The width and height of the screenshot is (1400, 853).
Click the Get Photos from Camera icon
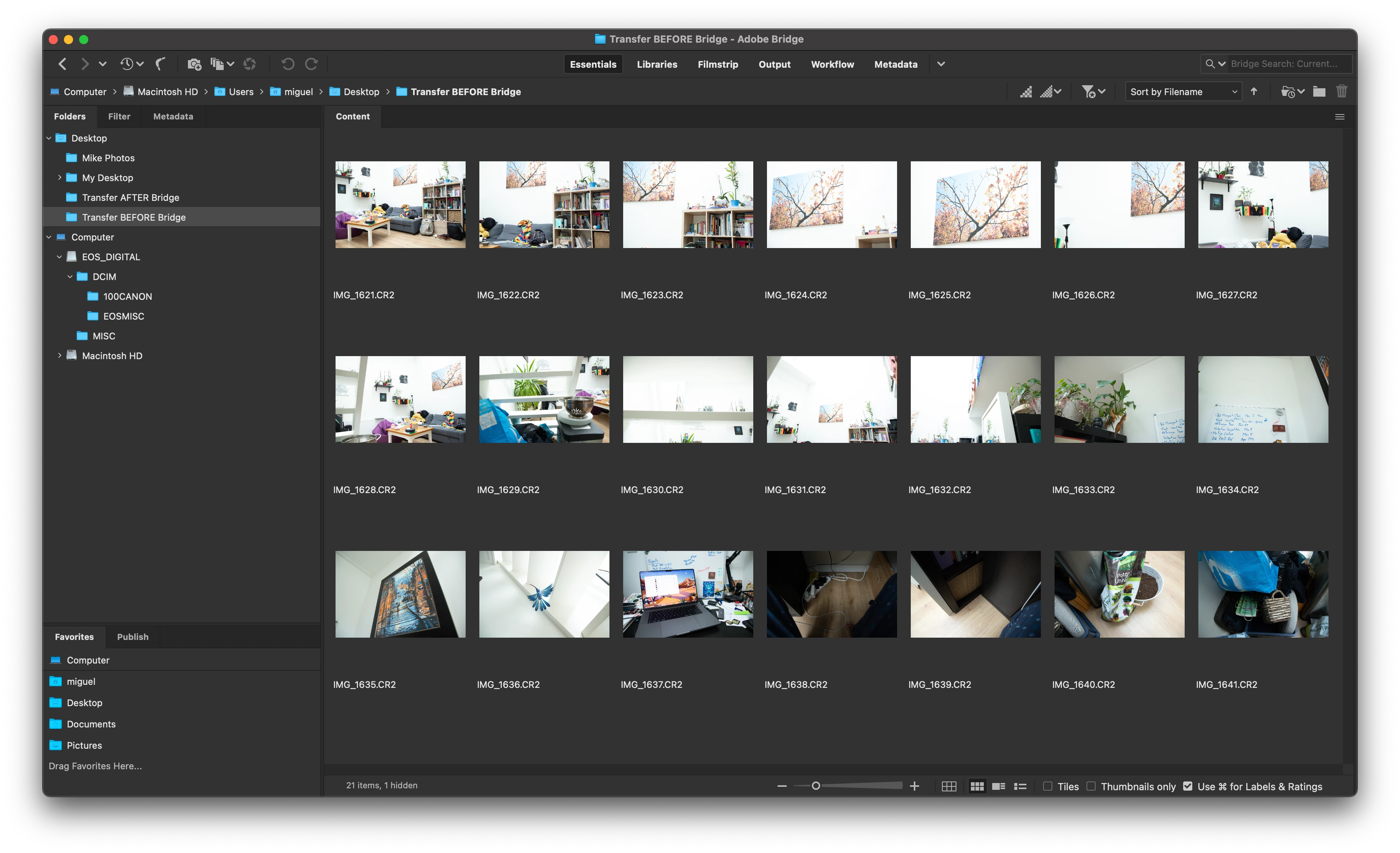(x=194, y=64)
